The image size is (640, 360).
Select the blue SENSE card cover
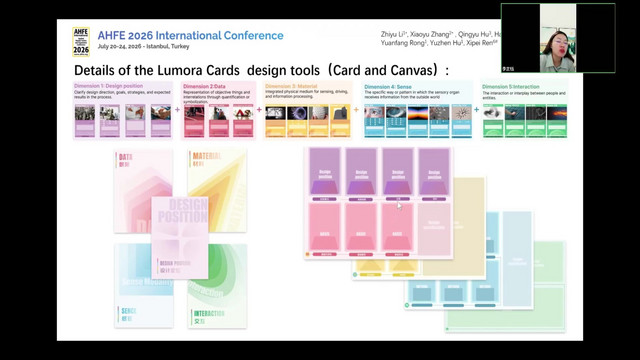point(144,286)
